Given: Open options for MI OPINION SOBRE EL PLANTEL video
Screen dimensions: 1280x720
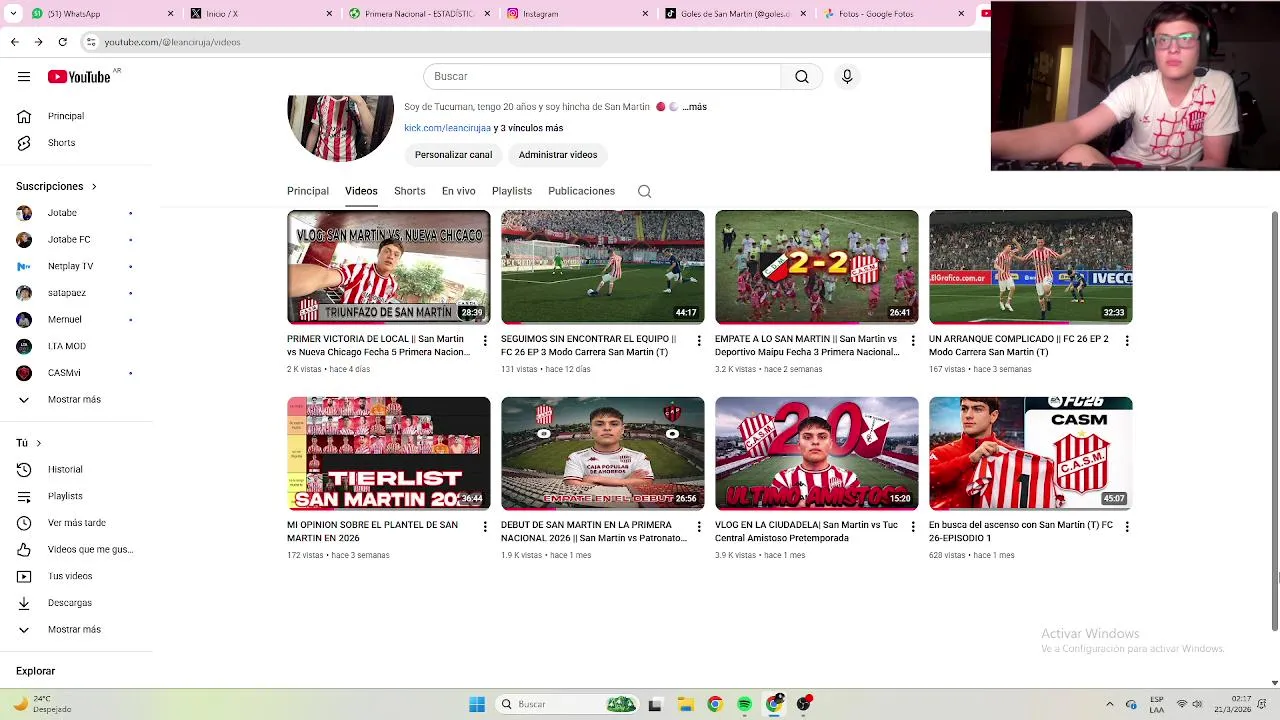Looking at the screenshot, I should click(x=485, y=527).
